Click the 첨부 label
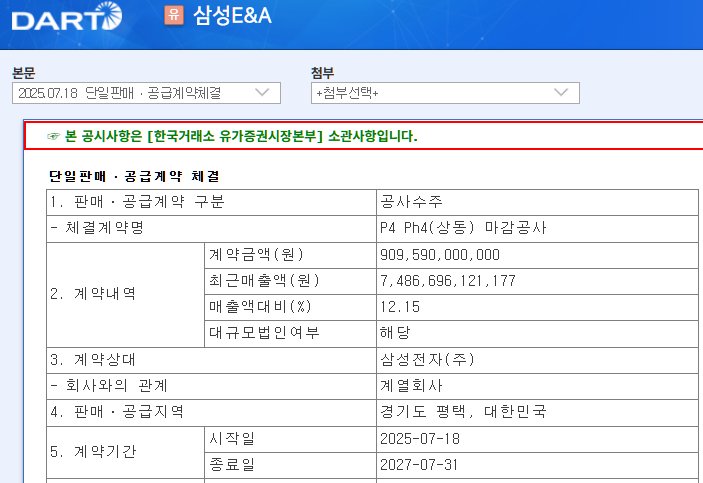The height and width of the screenshot is (483, 703). coord(322,73)
